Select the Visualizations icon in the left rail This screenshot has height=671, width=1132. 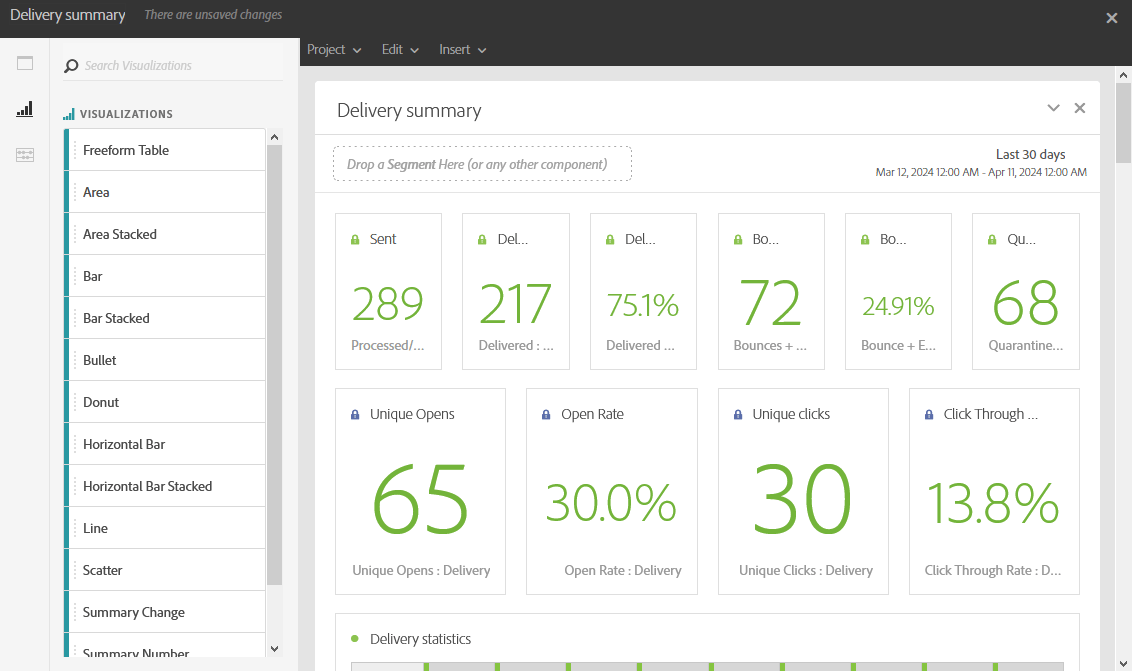coord(24,109)
